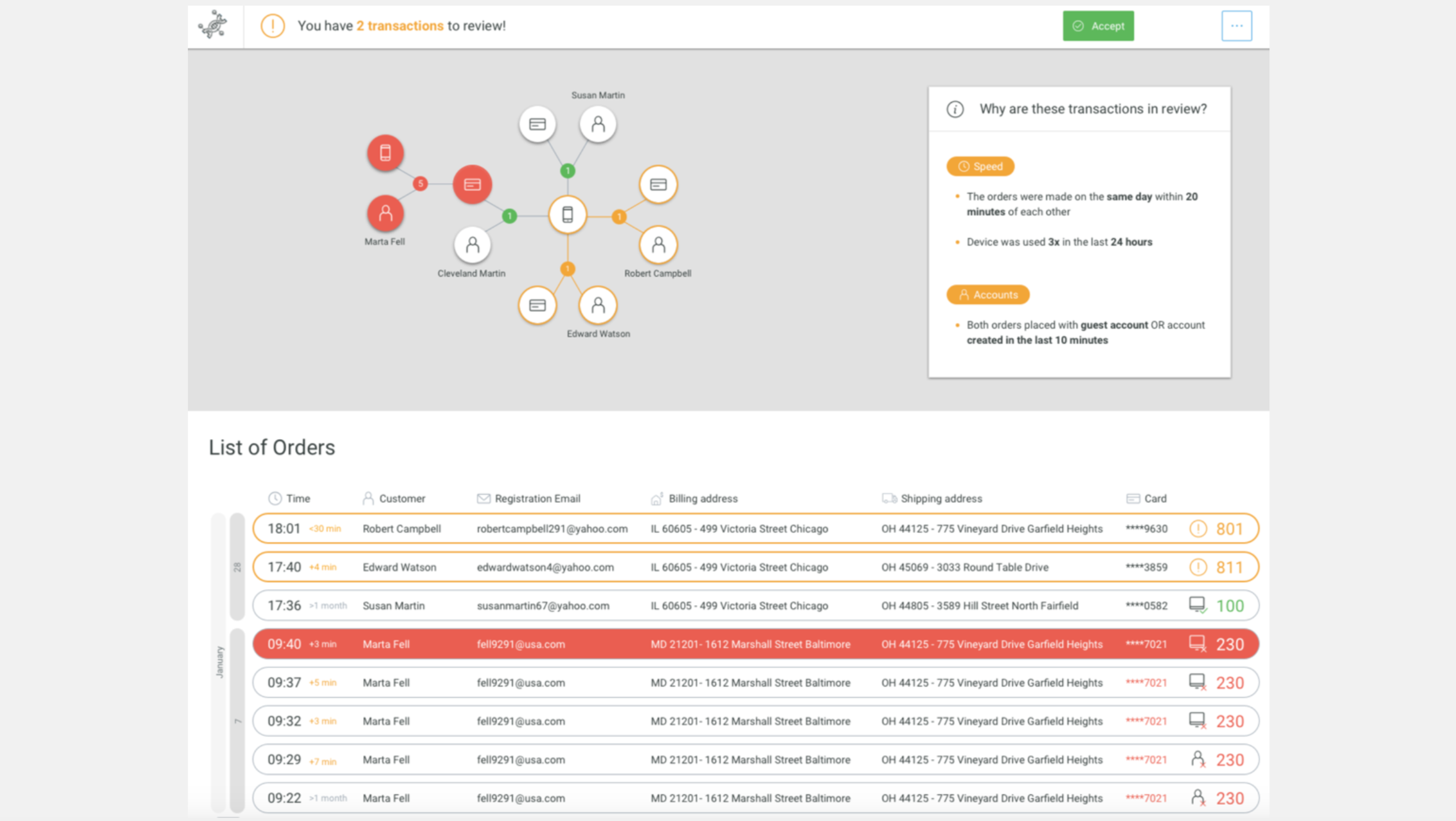
Task: Open the three-dots more options menu
Action: [1236, 26]
